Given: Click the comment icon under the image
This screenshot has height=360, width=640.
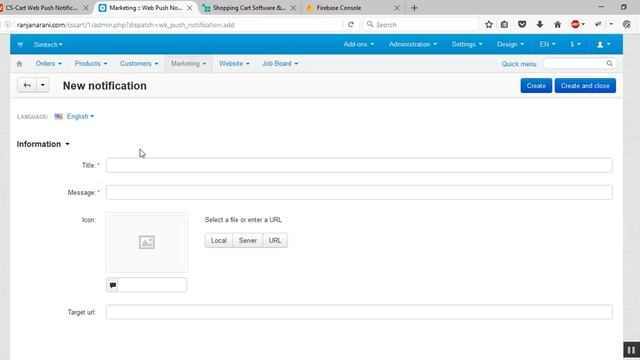Looking at the screenshot, I should point(113,285).
